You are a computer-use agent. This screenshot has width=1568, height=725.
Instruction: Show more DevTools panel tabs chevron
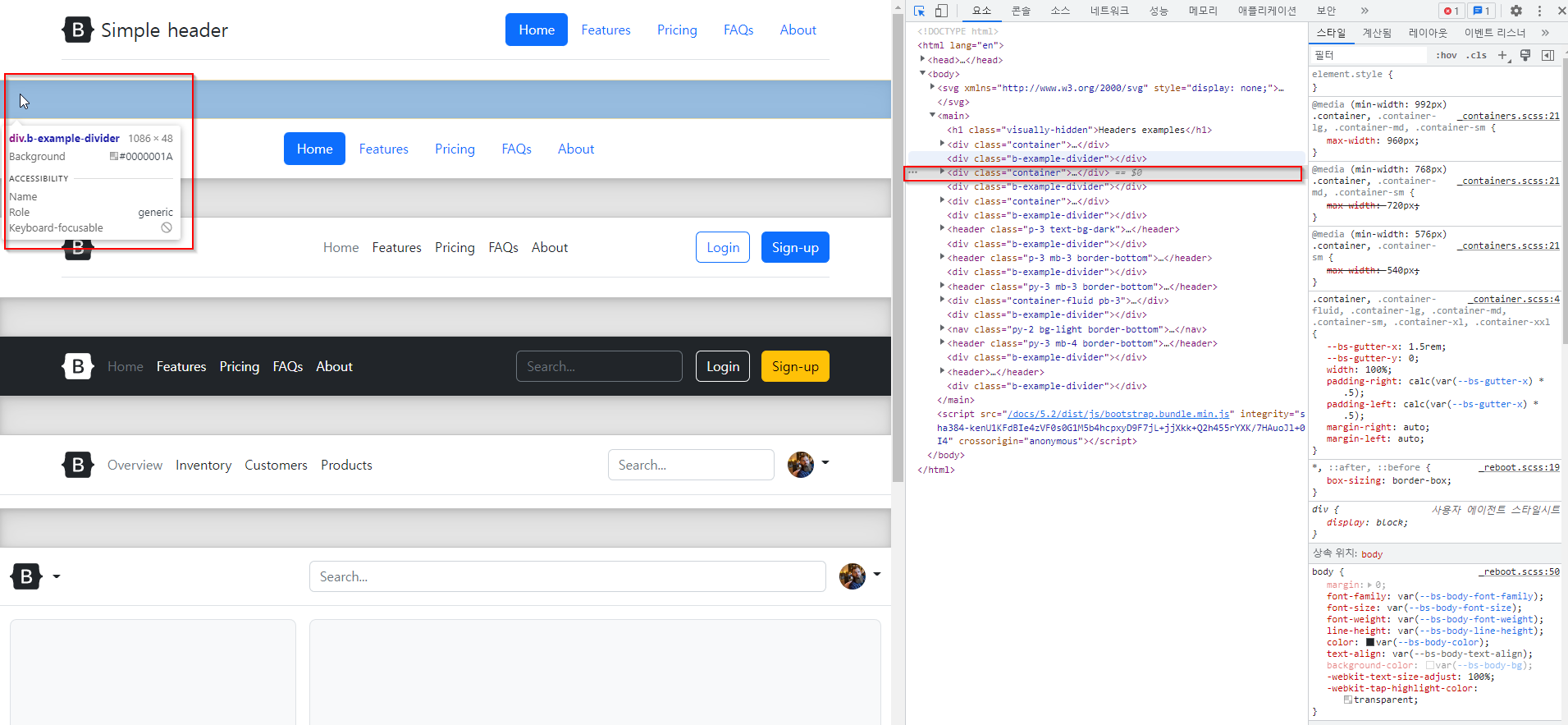click(x=1365, y=11)
